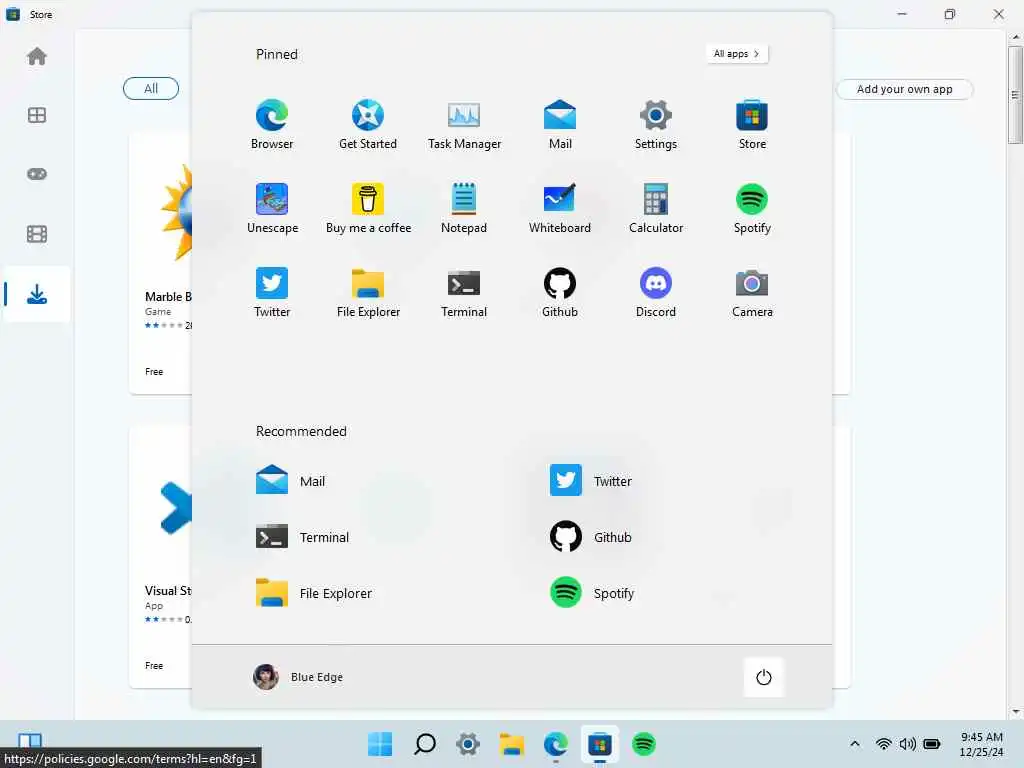1024x768 pixels.
Task: Open File Explorer from the taskbar
Action: coord(512,743)
